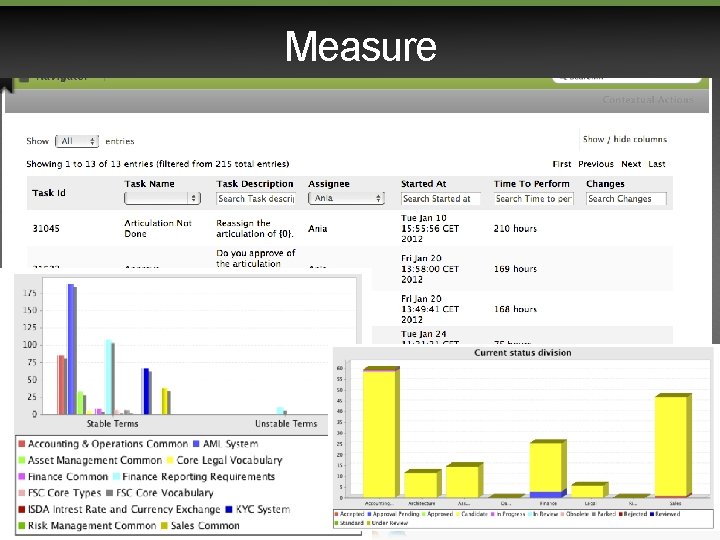Image resolution: width=720 pixels, height=540 pixels.
Task: Click AML System legend swatch
Action: (x=196, y=444)
